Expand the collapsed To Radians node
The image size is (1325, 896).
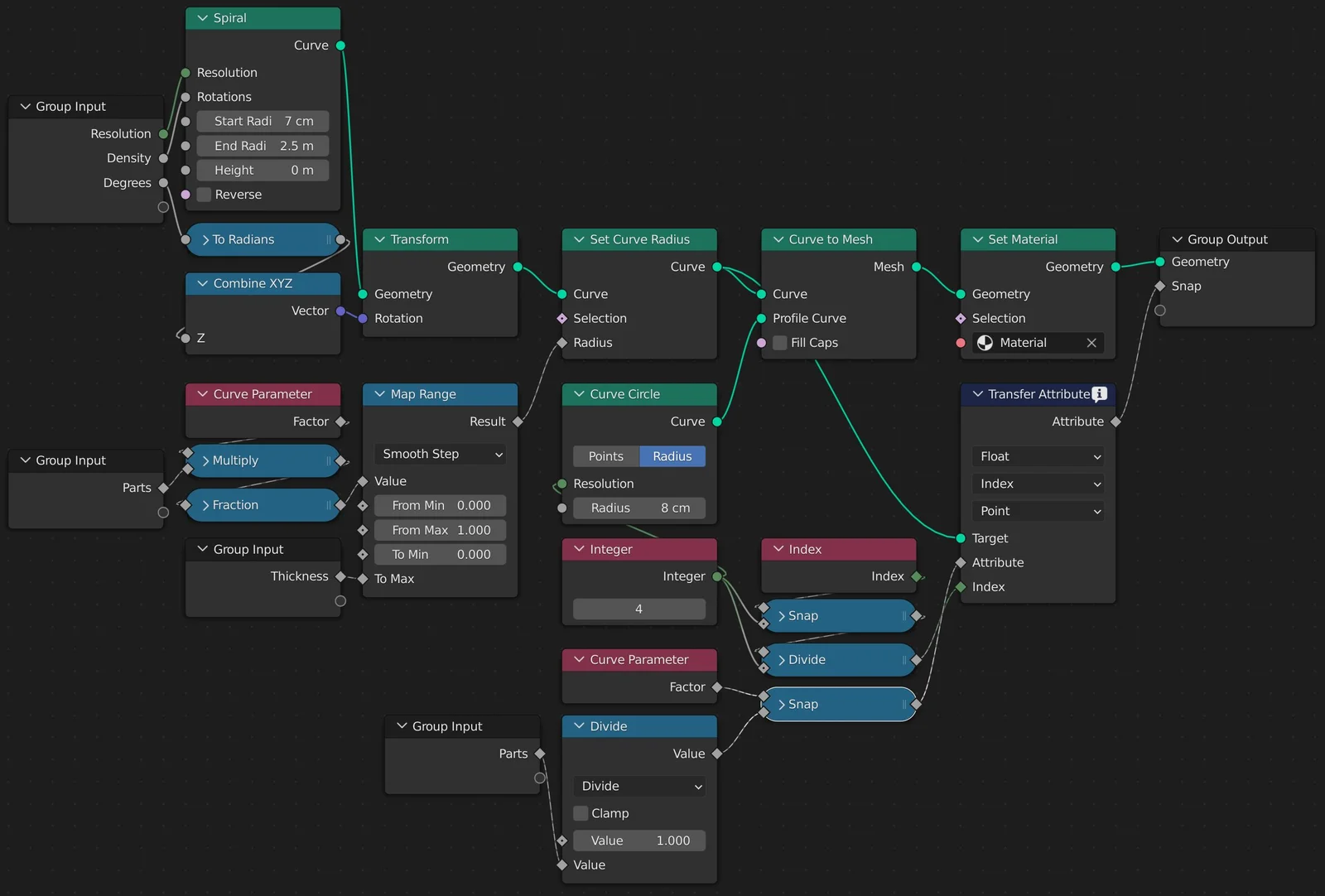pyautogui.click(x=205, y=240)
